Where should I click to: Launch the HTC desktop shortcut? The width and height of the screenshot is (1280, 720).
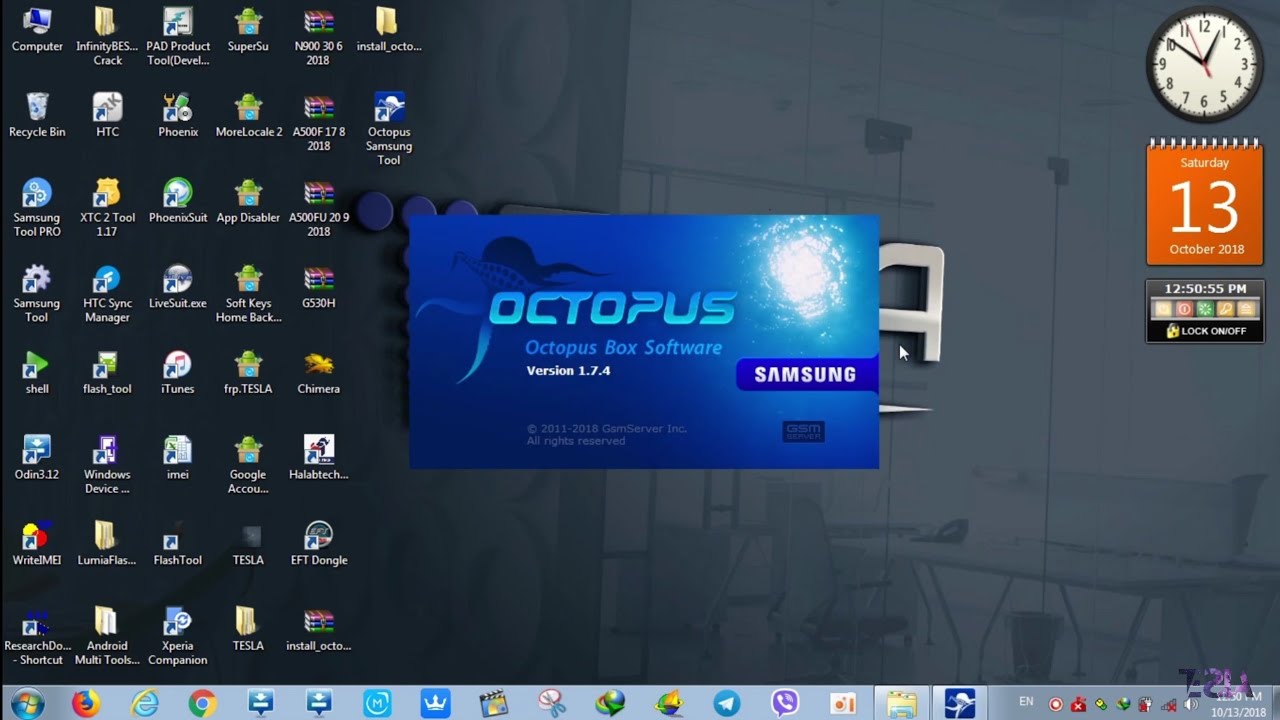(108, 115)
